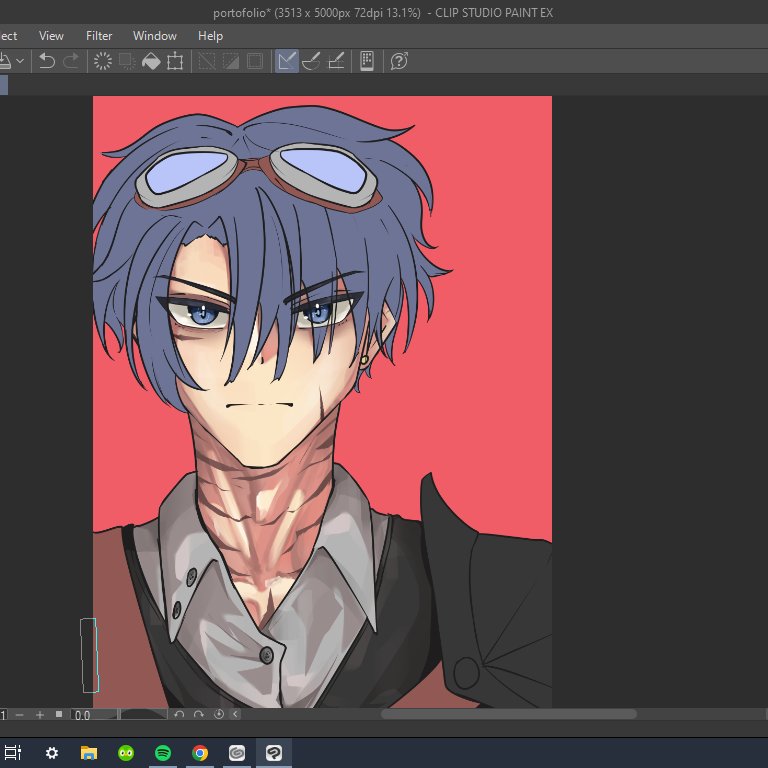Viewport: 768px width, 768px height.
Task: Open Duolingo from the taskbar
Action: (126, 753)
